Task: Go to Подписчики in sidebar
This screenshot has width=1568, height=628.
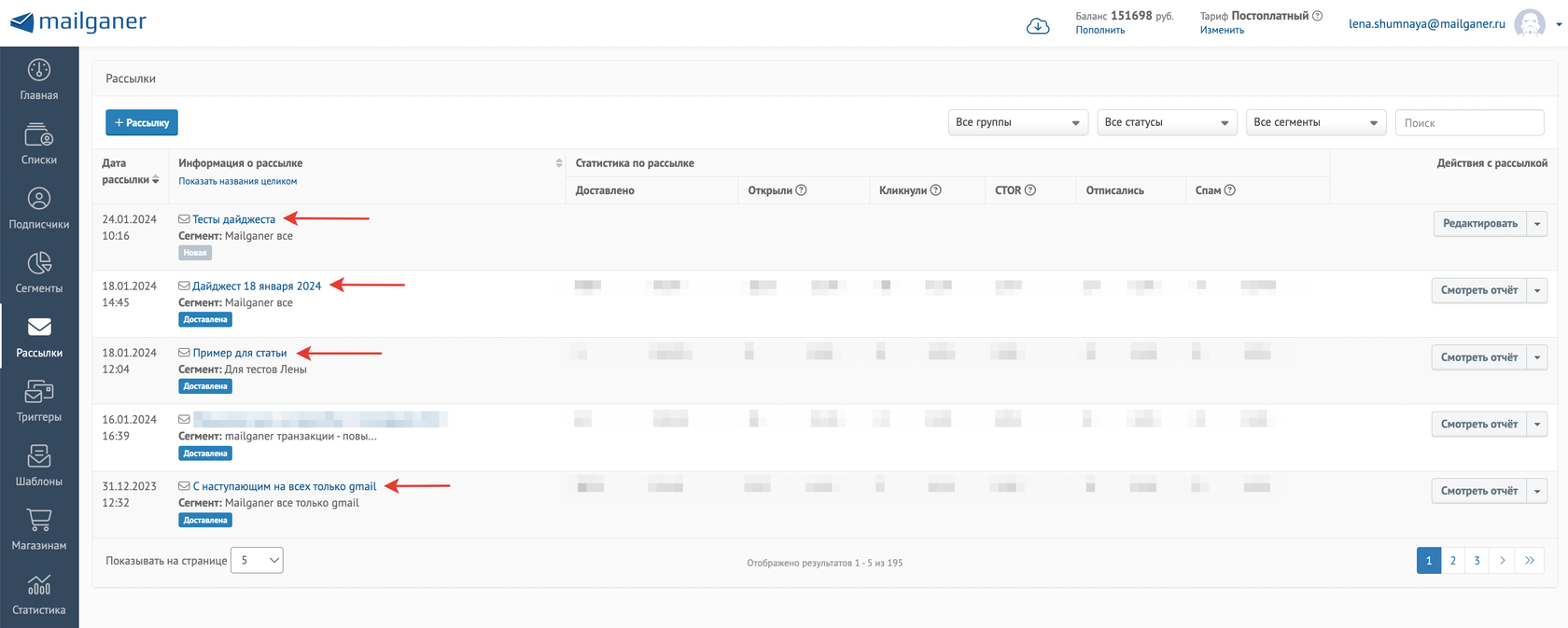Action: pyautogui.click(x=39, y=208)
